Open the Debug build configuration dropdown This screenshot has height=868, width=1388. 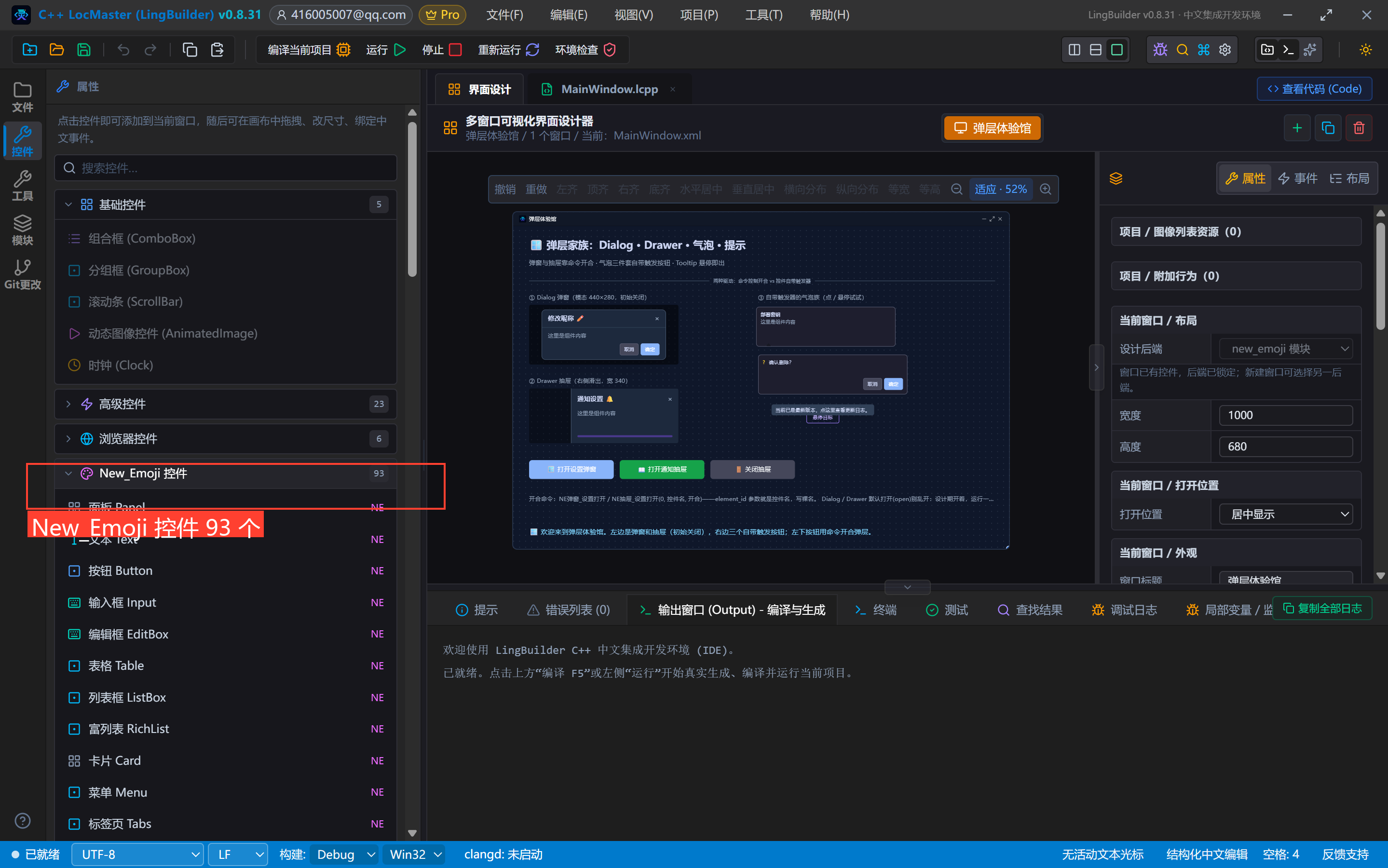(x=344, y=854)
